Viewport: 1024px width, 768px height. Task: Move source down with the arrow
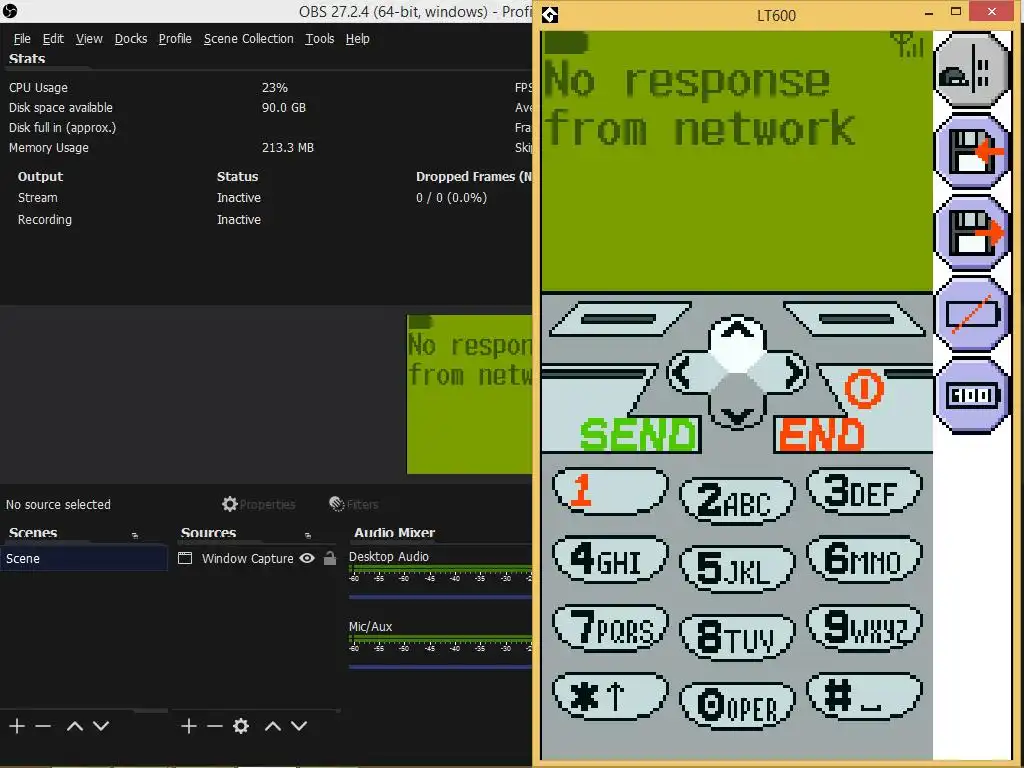[298, 726]
